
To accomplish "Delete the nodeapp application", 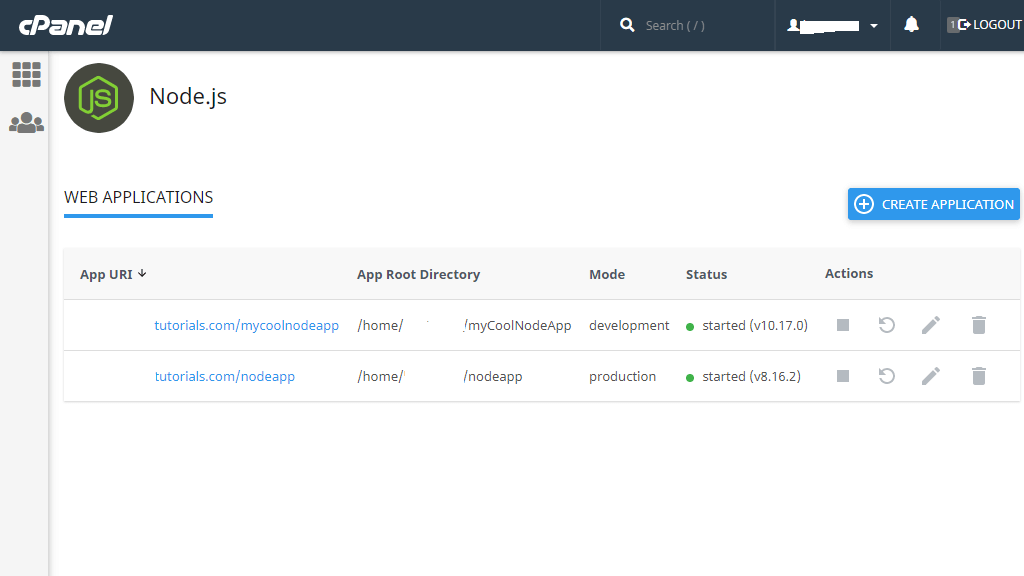I will tap(978, 376).
